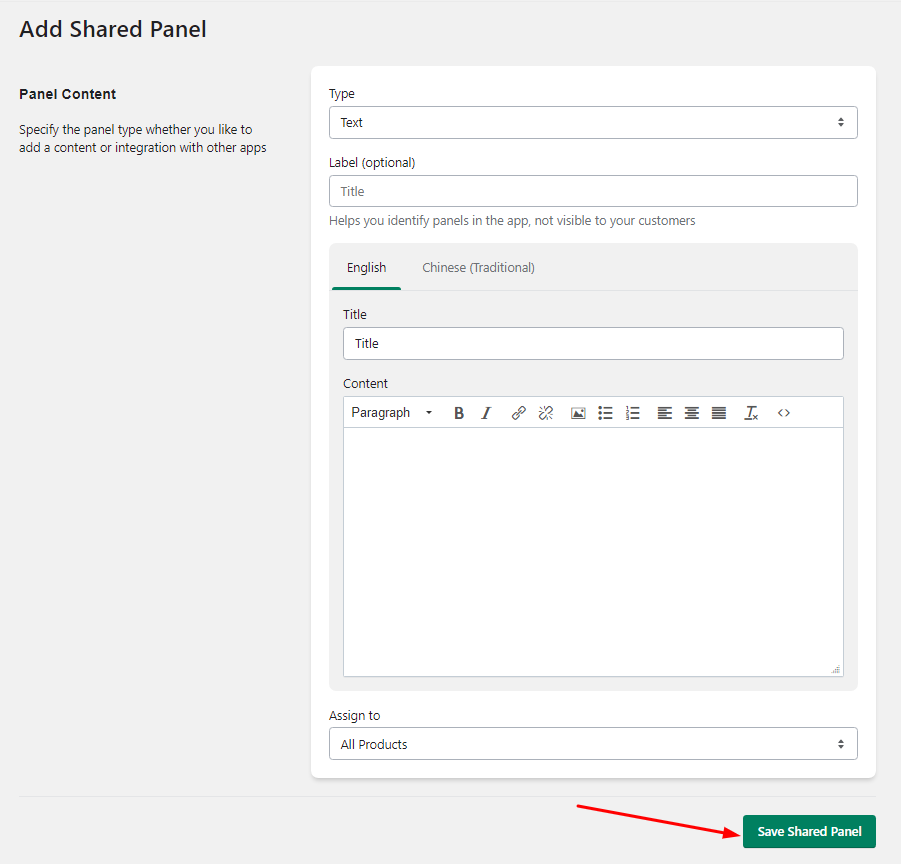
Task: Create a bulleted list
Action: (605, 413)
